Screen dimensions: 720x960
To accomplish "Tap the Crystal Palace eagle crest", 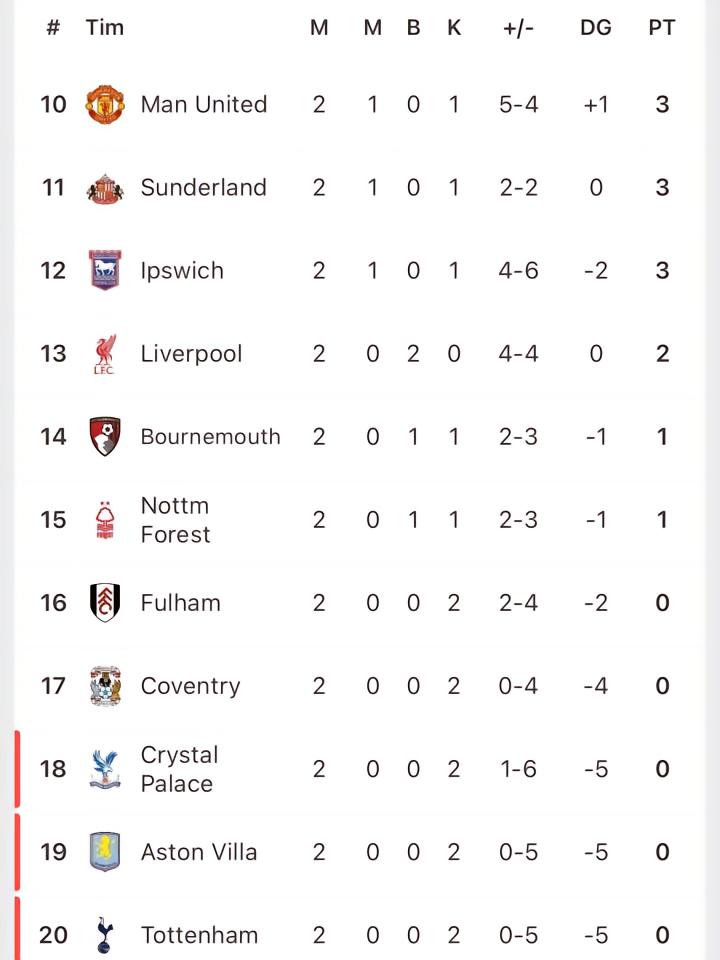I will [x=105, y=769].
